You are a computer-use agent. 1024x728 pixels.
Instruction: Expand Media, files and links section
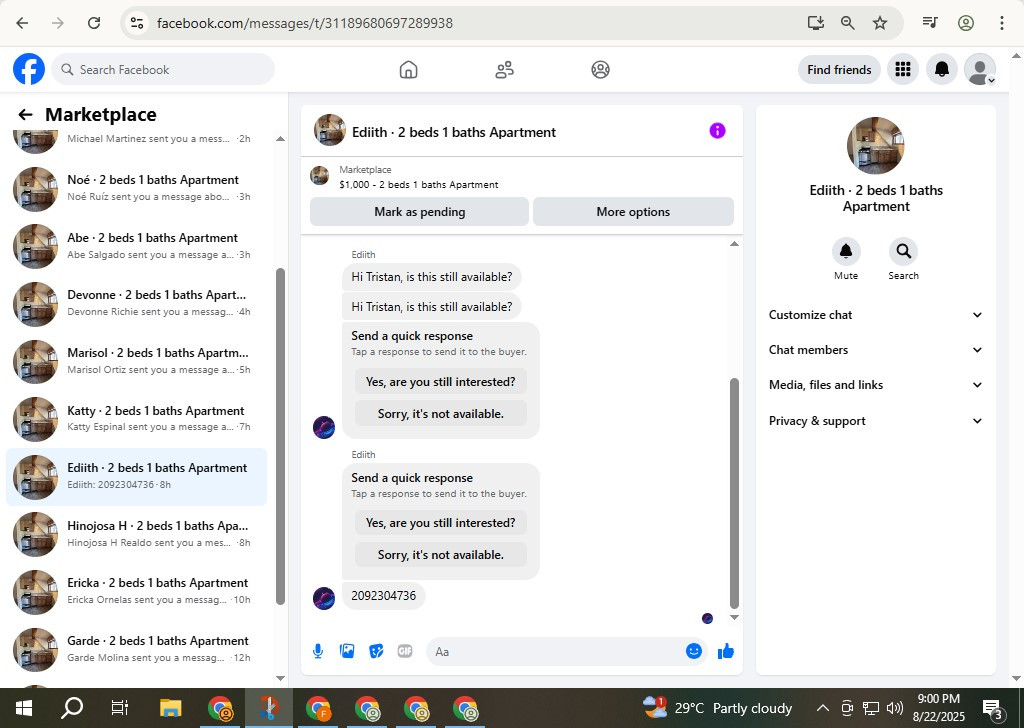pos(876,385)
